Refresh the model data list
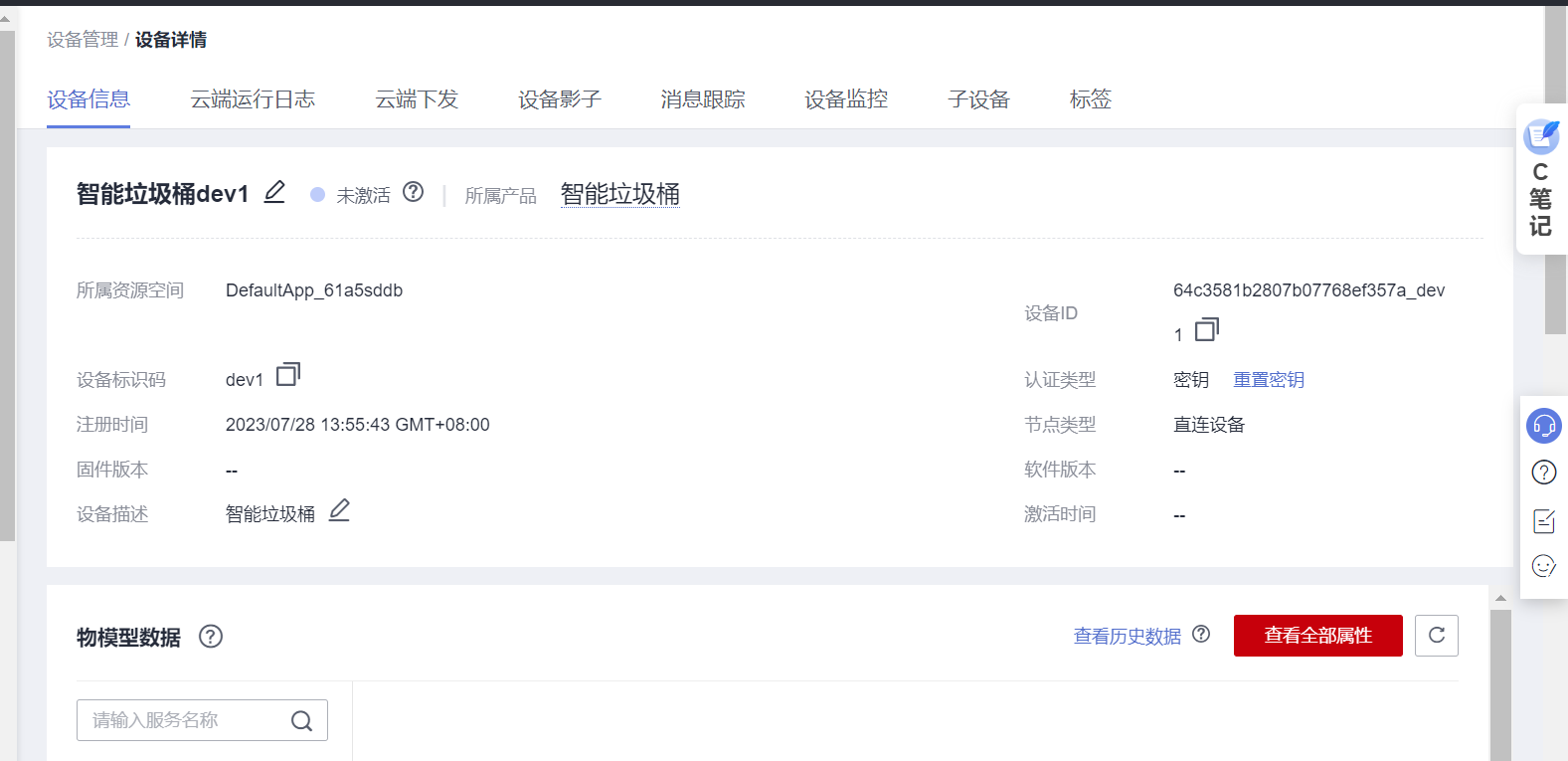Screen dimensions: 1568x761 (1437, 636)
